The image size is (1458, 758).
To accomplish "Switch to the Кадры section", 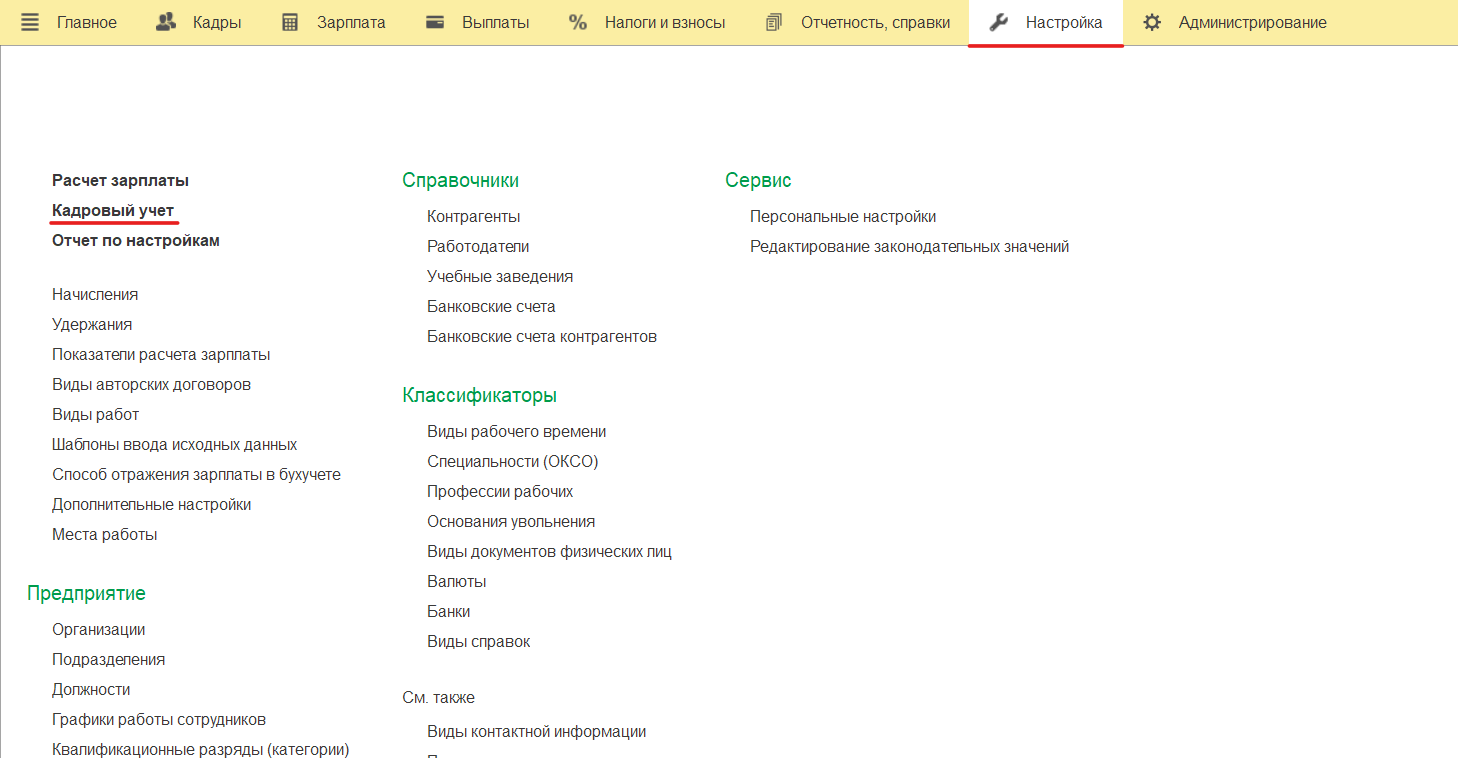I will pyautogui.click(x=217, y=22).
